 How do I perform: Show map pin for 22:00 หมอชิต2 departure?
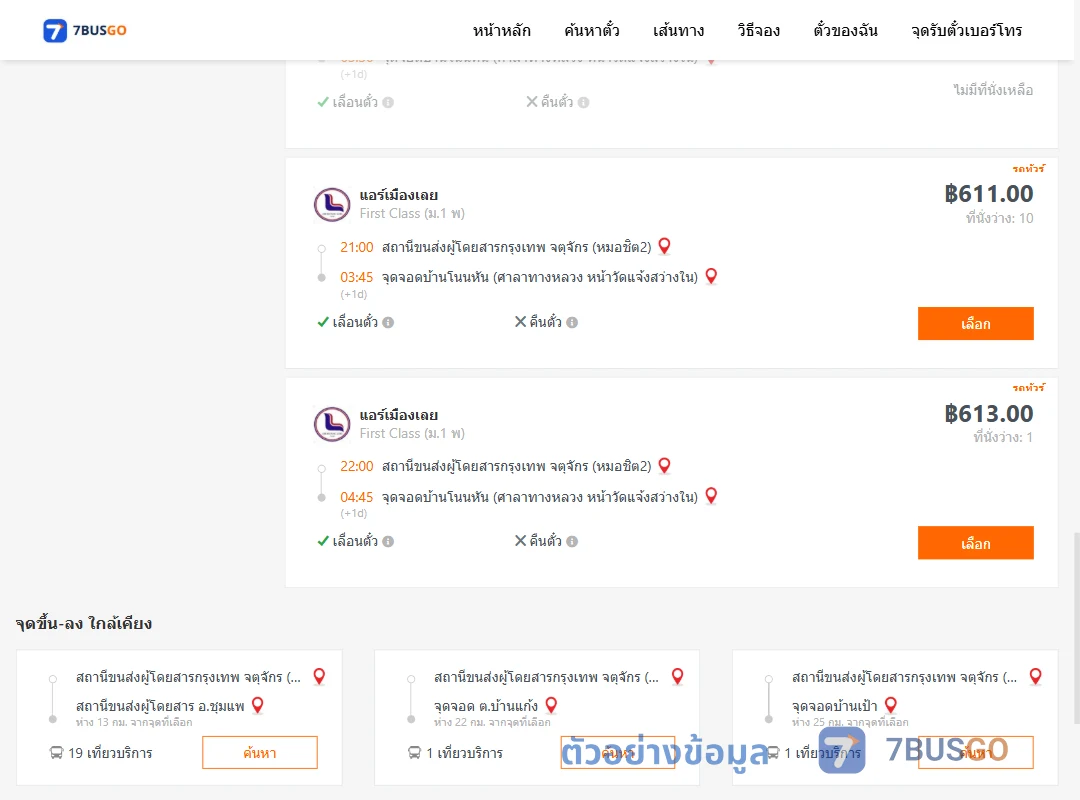tap(665, 466)
